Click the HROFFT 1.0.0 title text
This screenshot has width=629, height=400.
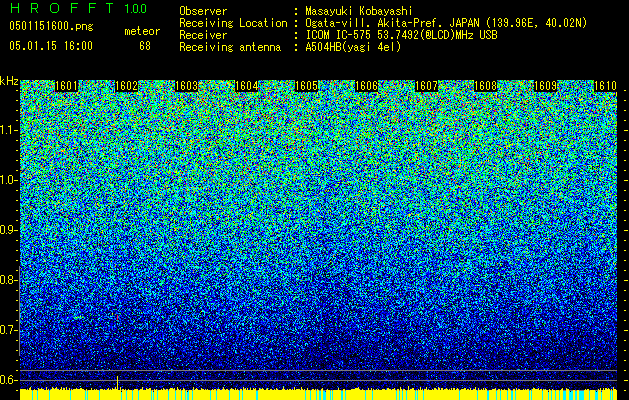pos(78,8)
